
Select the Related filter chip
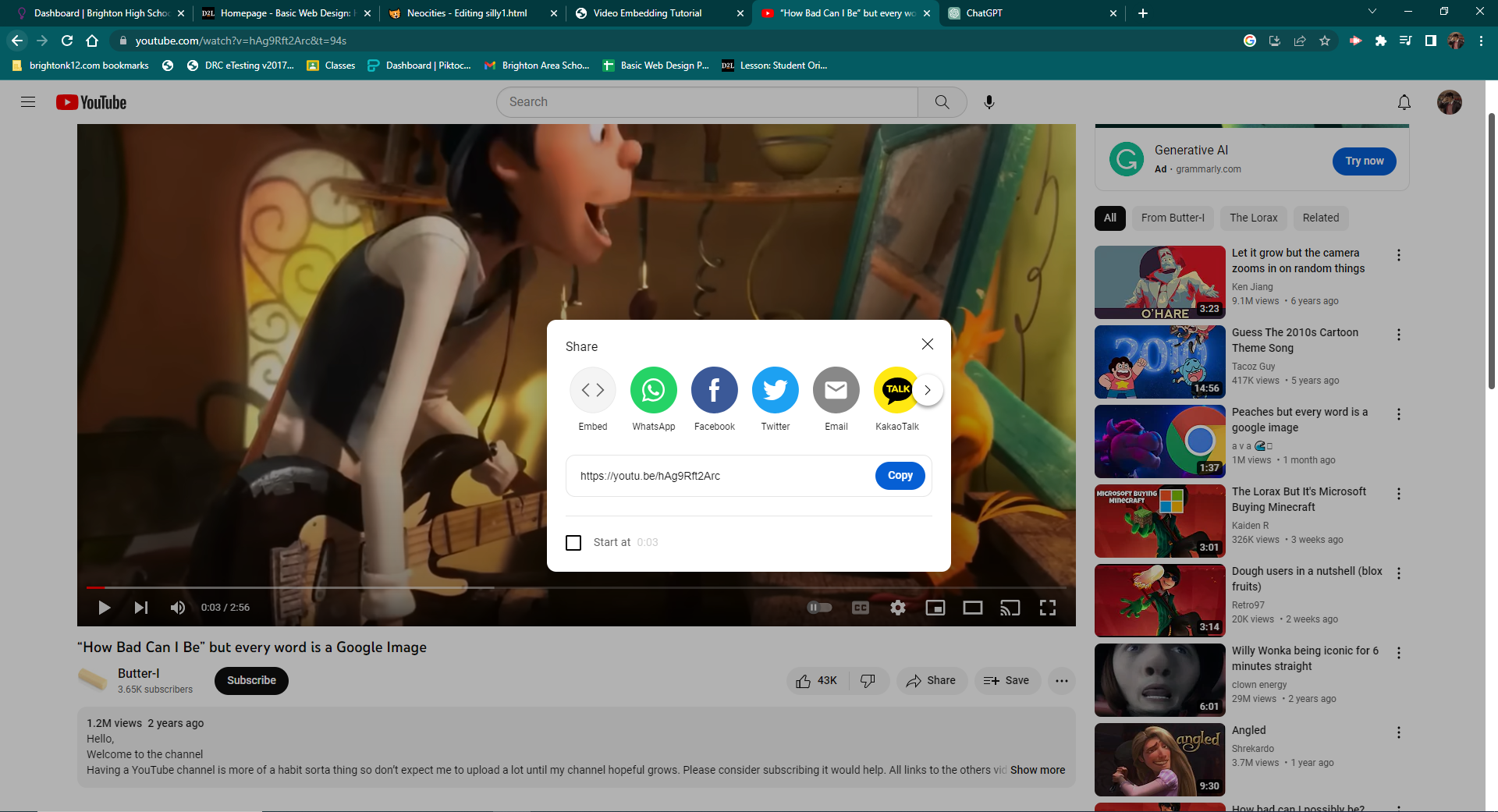click(x=1321, y=218)
